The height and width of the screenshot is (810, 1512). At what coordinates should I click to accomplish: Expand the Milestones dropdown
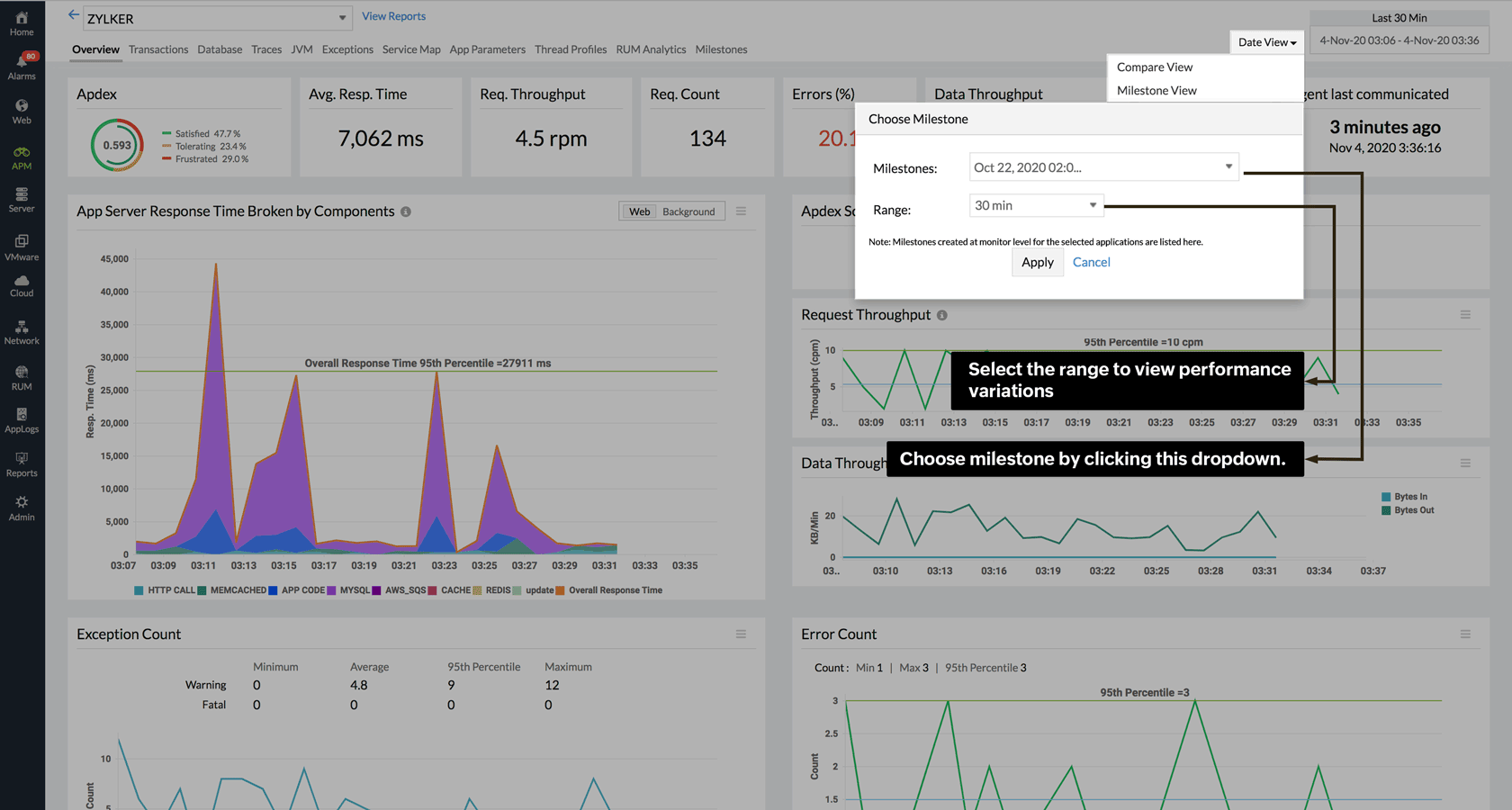click(x=1103, y=167)
